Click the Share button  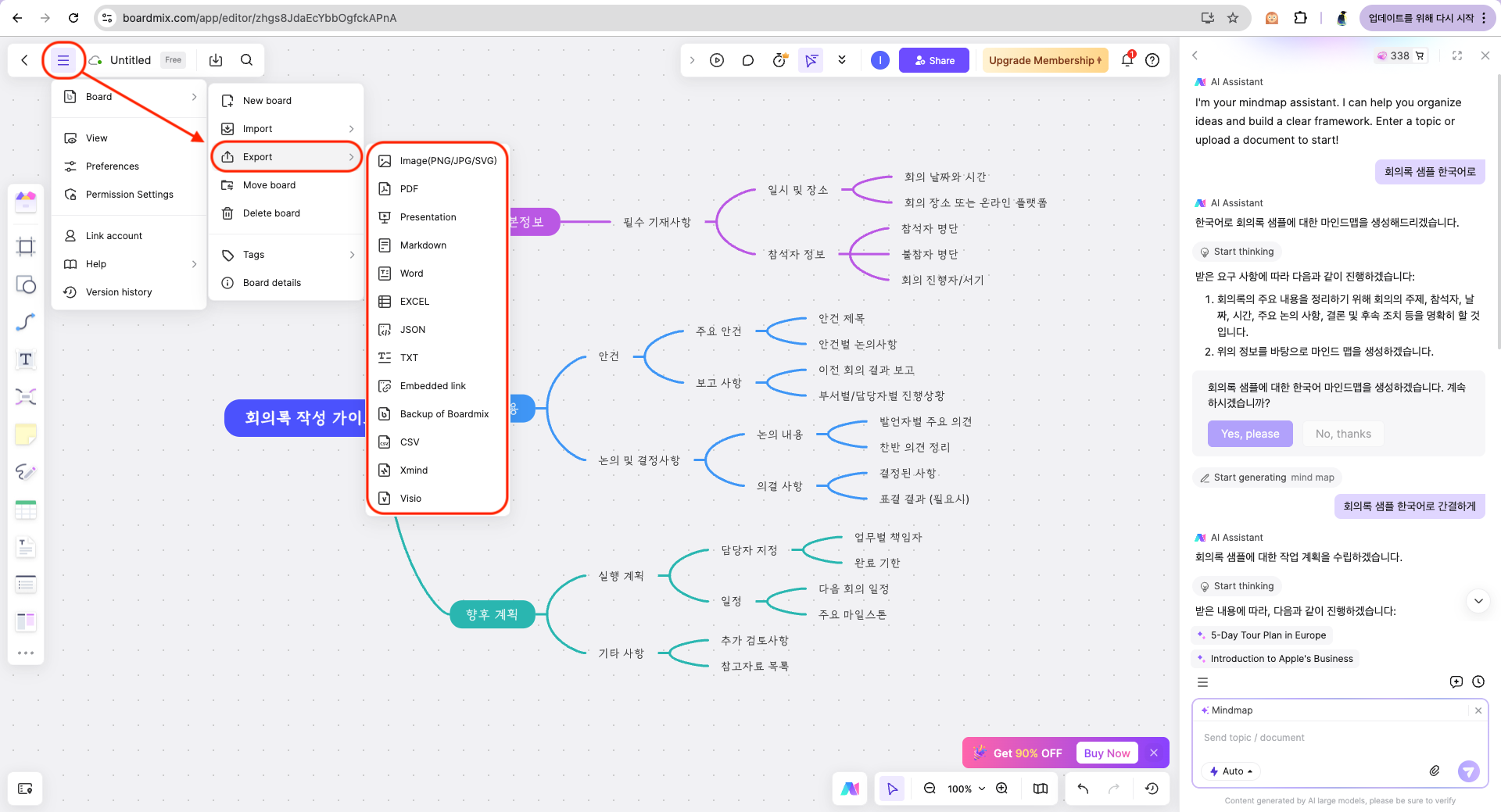point(933,60)
